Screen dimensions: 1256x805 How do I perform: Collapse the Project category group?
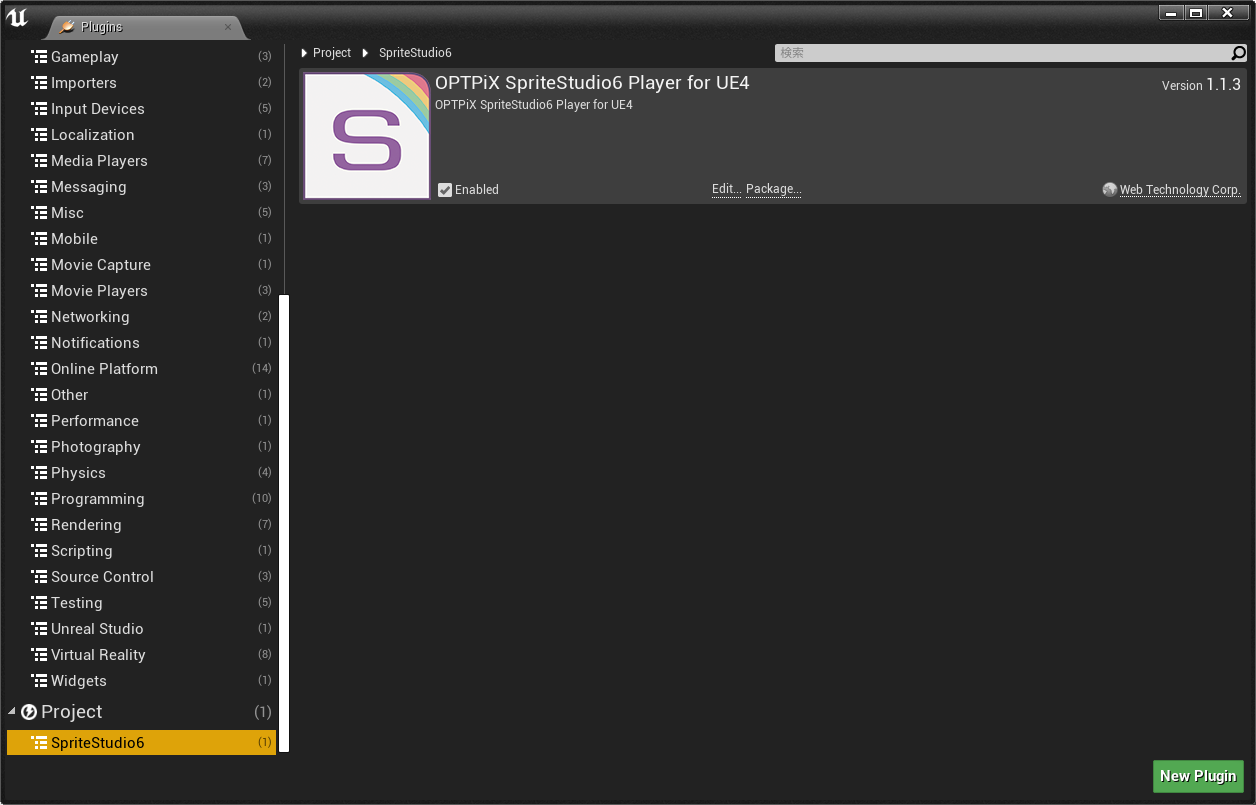(12, 712)
